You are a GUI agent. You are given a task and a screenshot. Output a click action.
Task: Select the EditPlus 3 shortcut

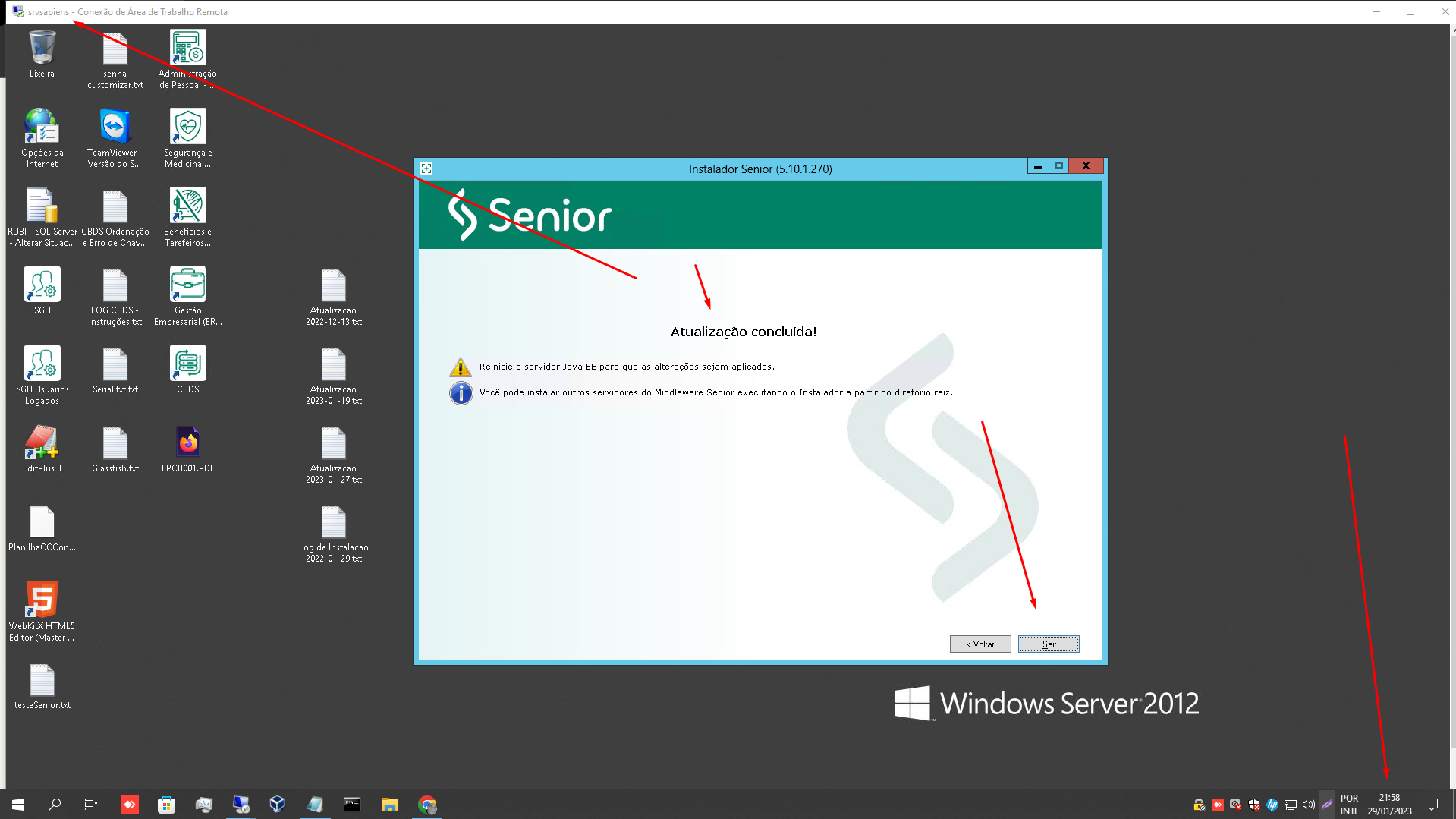pyautogui.click(x=42, y=449)
